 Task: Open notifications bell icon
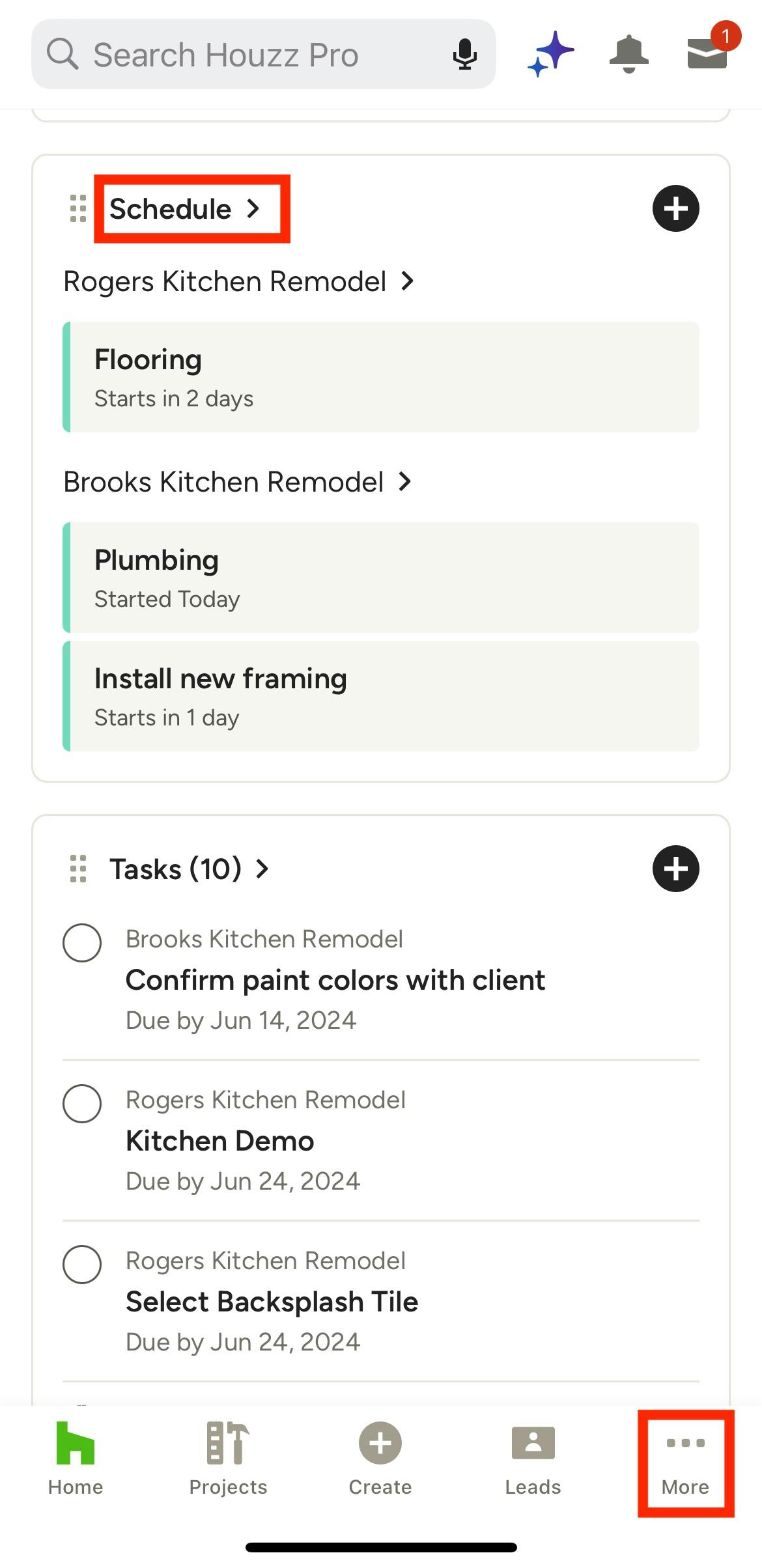(x=628, y=53)
